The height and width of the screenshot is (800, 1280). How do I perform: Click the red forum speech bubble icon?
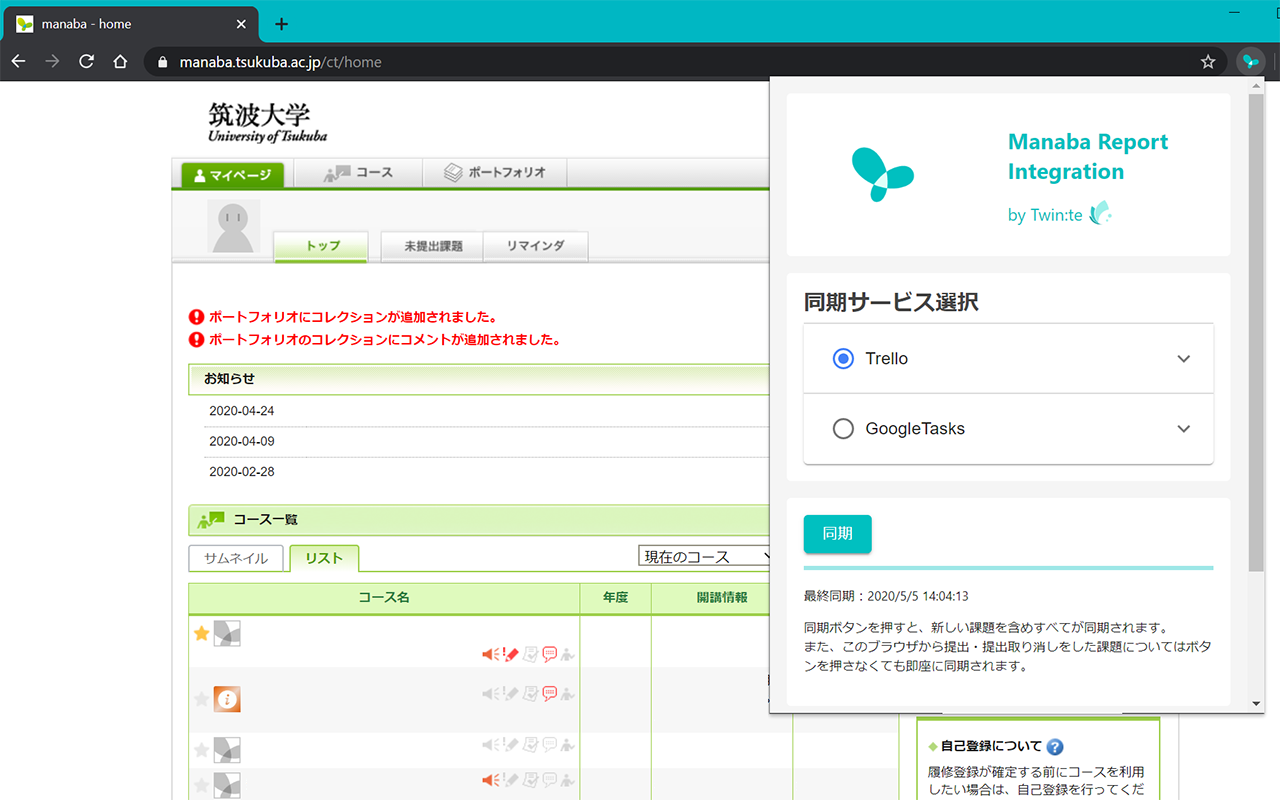click(550, 654)
